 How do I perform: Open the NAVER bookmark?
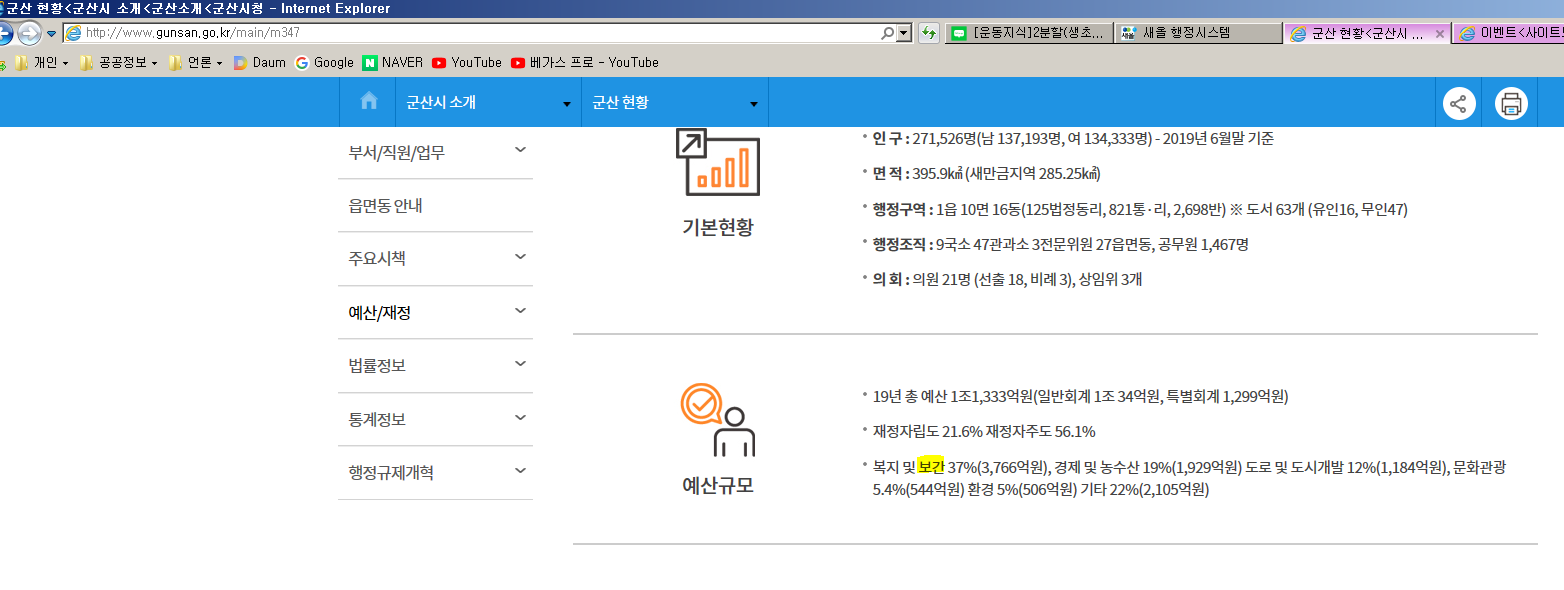pos(393,62)
